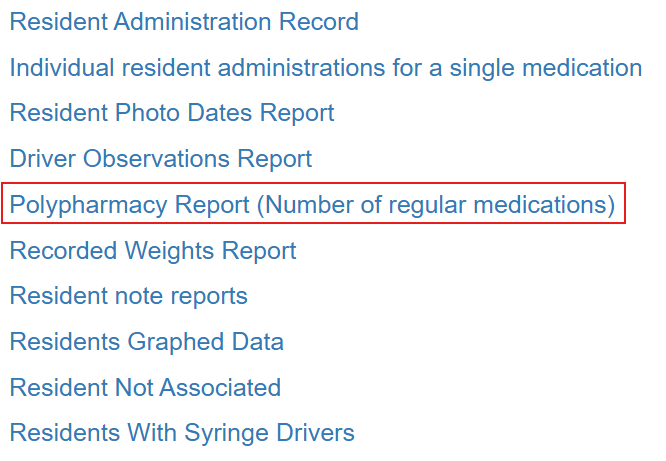View Residents Graphed Data

coord(147,342)
